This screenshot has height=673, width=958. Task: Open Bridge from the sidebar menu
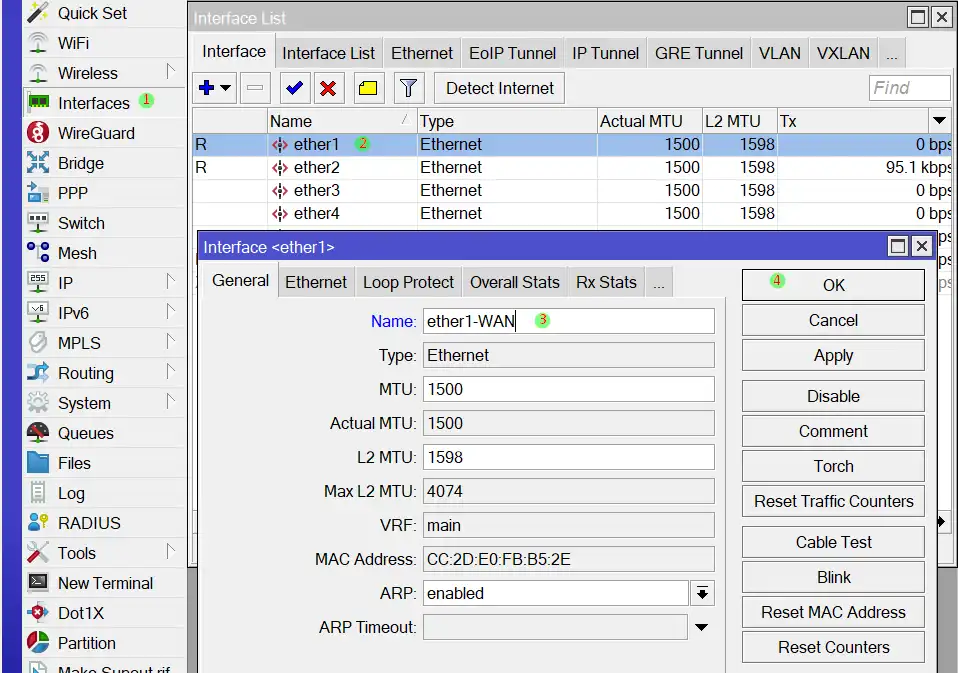click(80, 163)
